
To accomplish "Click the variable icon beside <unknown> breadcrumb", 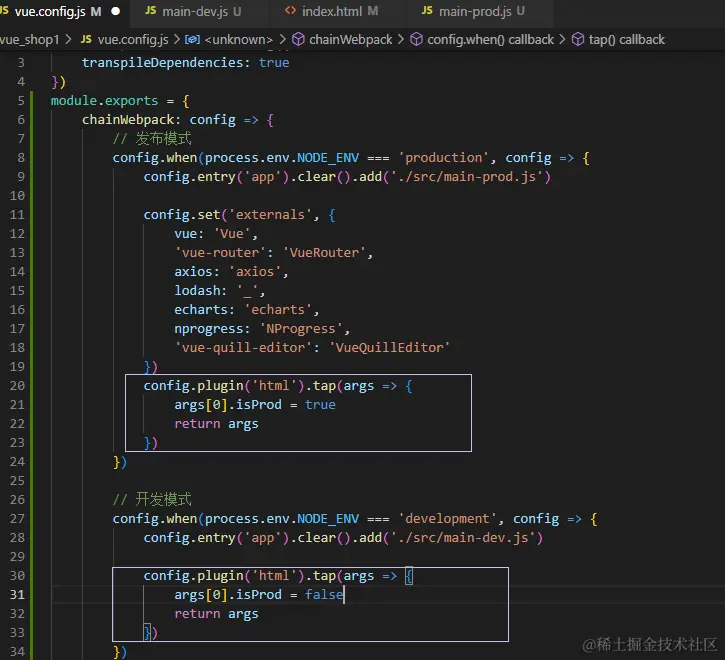I will pos(192,40).
